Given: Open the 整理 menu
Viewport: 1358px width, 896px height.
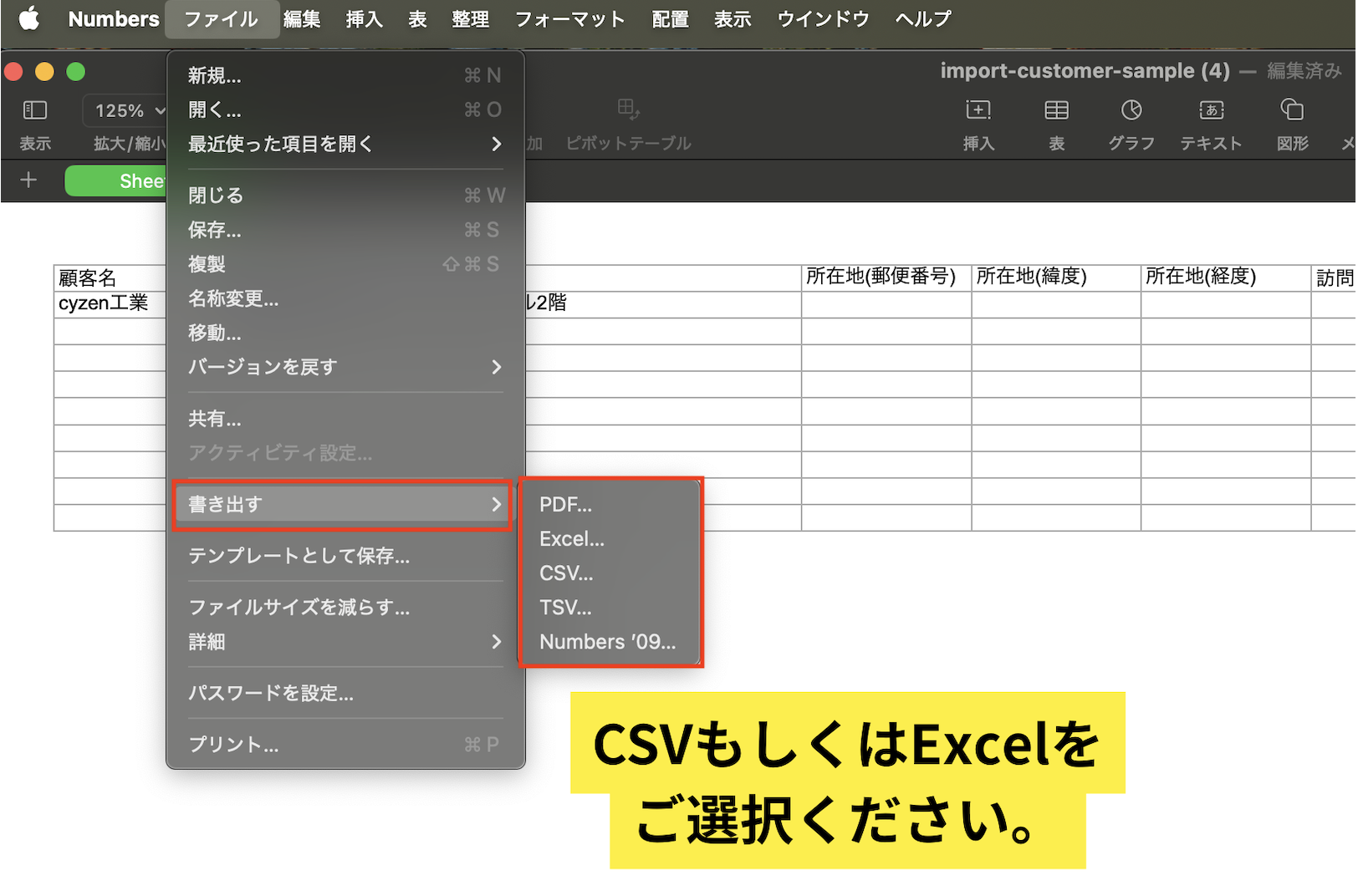Looking at the screenshot, I should [x=470, y=18].
